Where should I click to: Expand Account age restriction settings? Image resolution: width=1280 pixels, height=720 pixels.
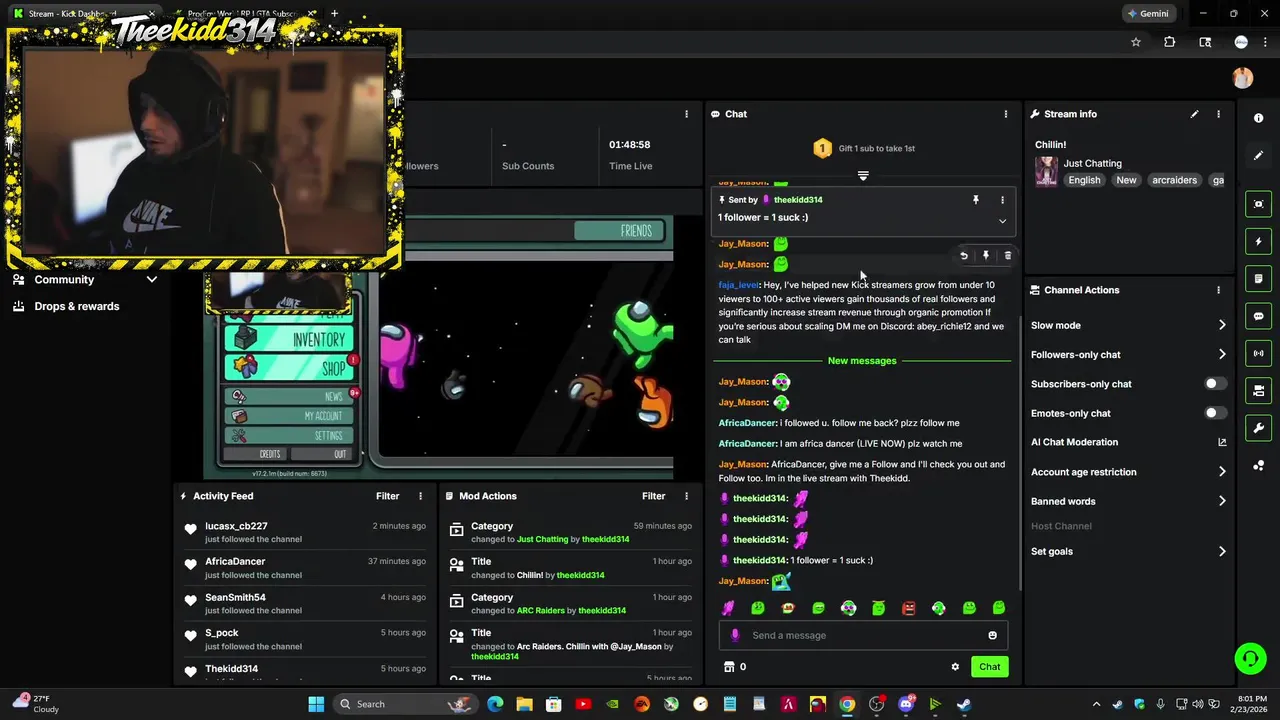pyautogui.click(x=1221, y=472)
